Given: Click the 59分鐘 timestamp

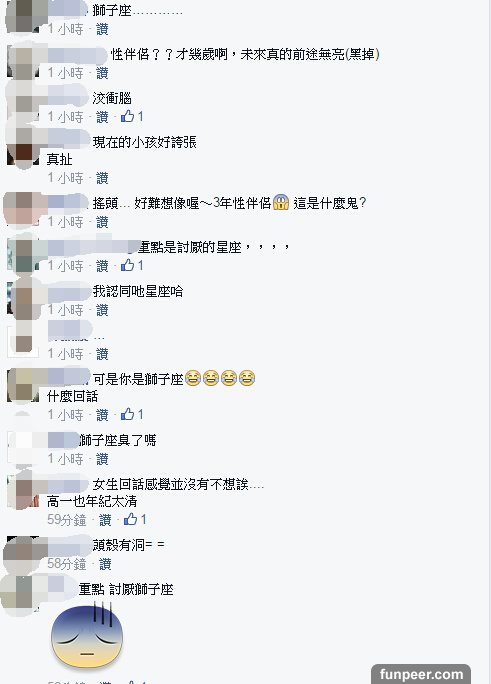Looking at the screenshot, I should 67,520.
